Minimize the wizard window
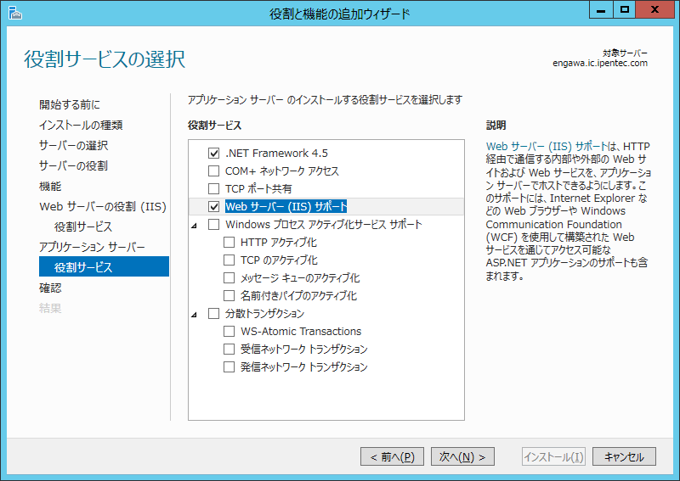 [x=601, y=10]
